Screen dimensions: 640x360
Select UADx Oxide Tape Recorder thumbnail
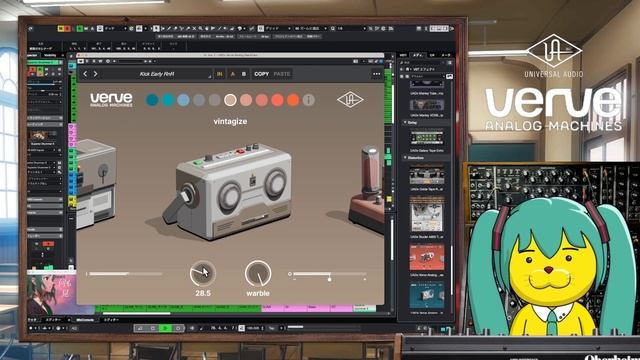pos(427,176)
